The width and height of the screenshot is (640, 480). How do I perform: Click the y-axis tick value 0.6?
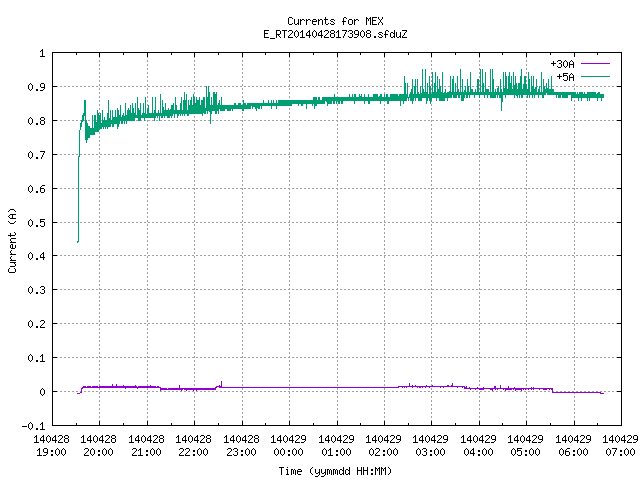(x=36, y=189)
